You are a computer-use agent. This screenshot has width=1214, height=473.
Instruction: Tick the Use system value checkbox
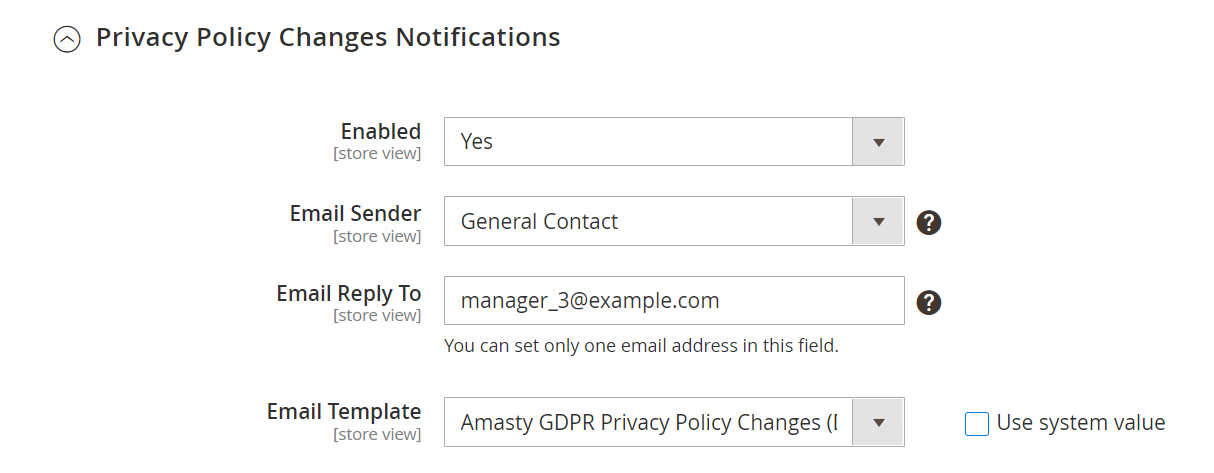coord(976,424)
